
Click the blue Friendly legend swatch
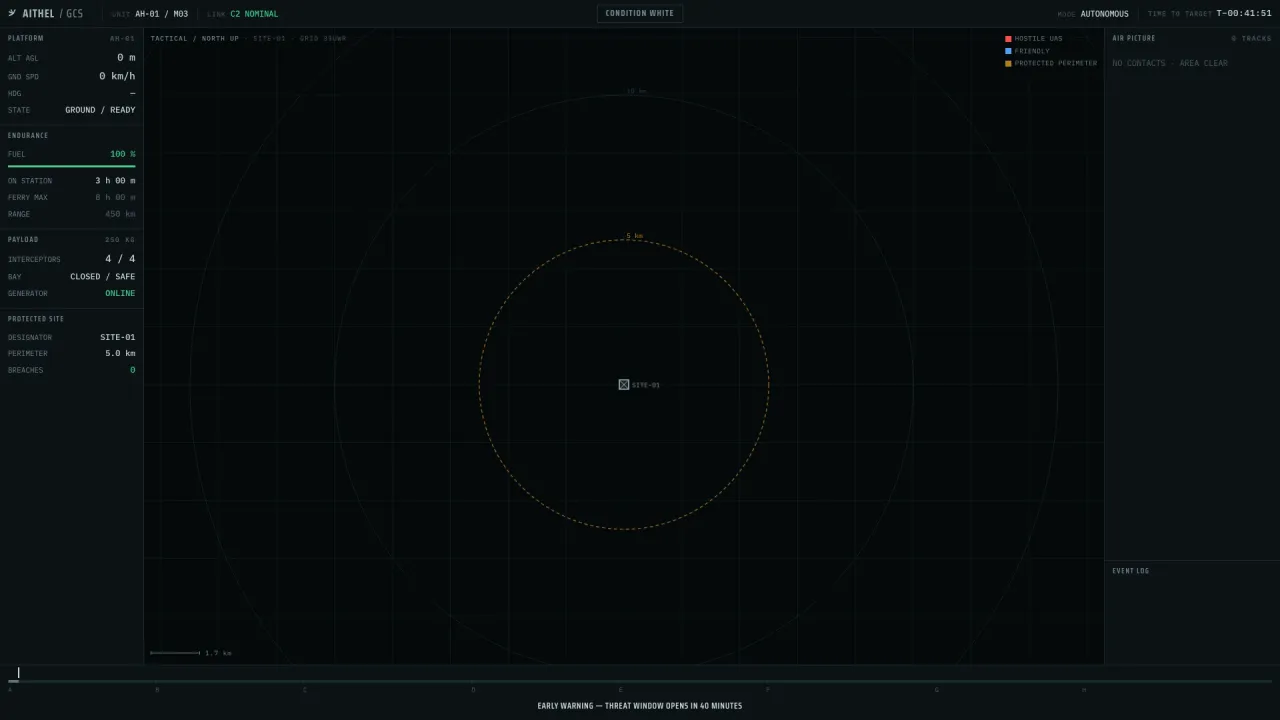click(1008, 51)
